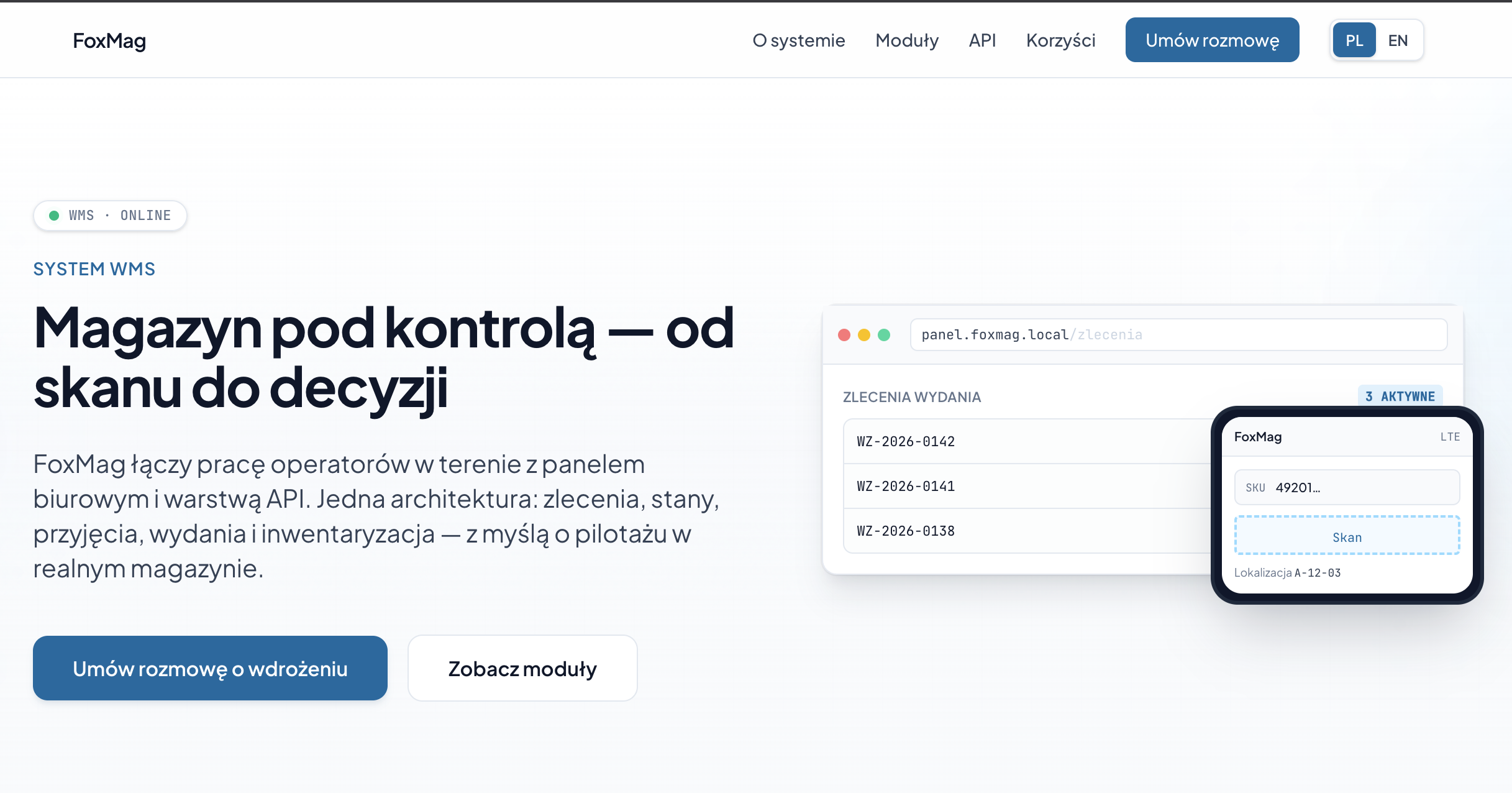The image size is (1512, 793).
Task: Go to O systemie section
Action: [x=798, y=40]
